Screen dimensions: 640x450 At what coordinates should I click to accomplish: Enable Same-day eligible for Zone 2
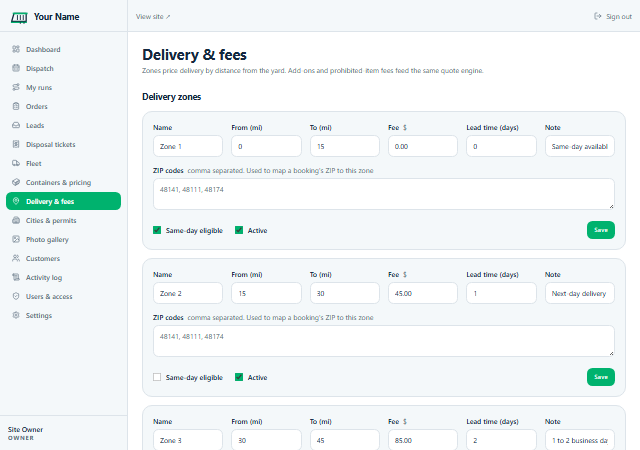click(157, 377)
